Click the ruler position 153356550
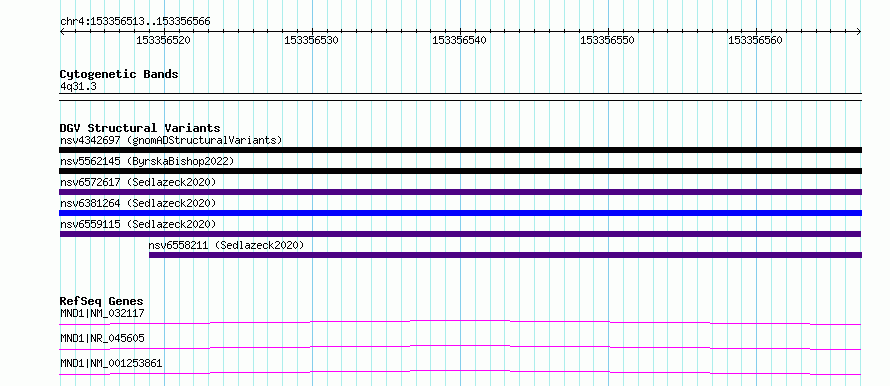 tap(607, 40)
